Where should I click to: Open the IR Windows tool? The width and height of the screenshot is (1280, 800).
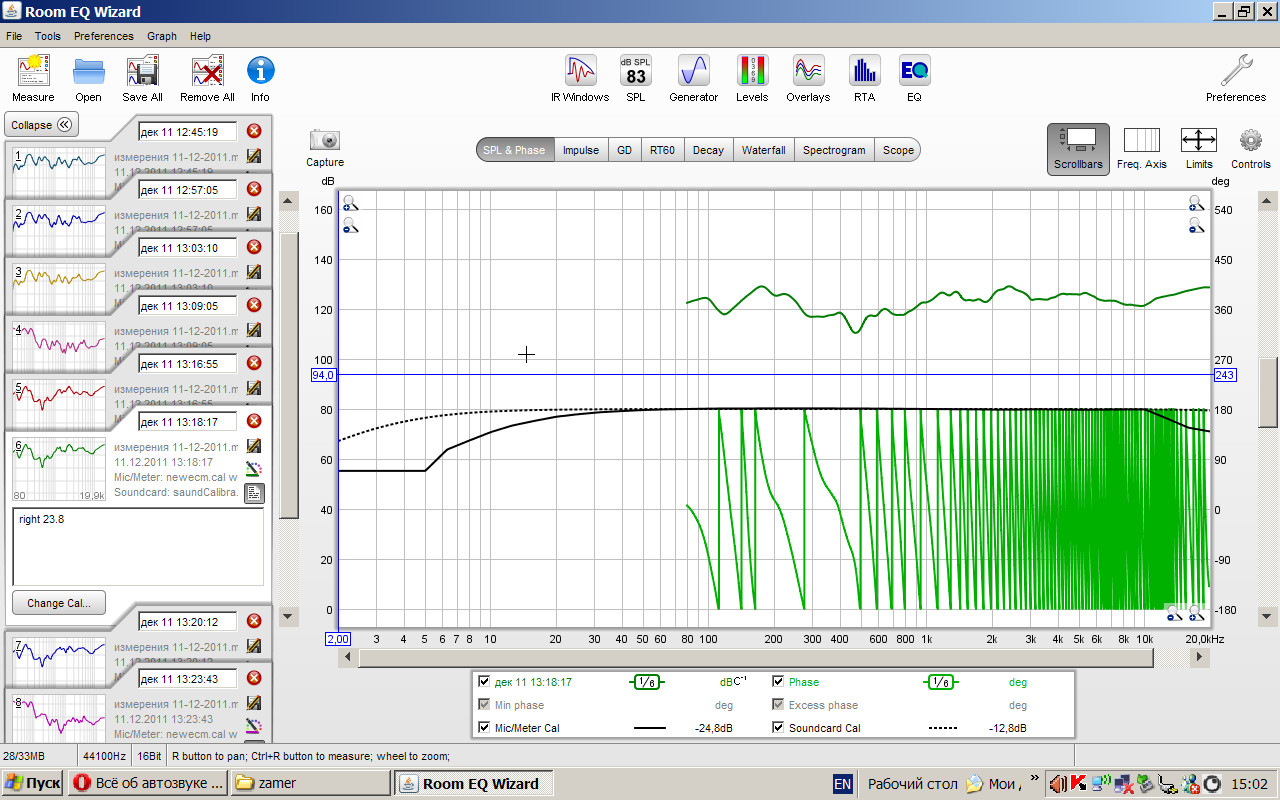point(580,72)
